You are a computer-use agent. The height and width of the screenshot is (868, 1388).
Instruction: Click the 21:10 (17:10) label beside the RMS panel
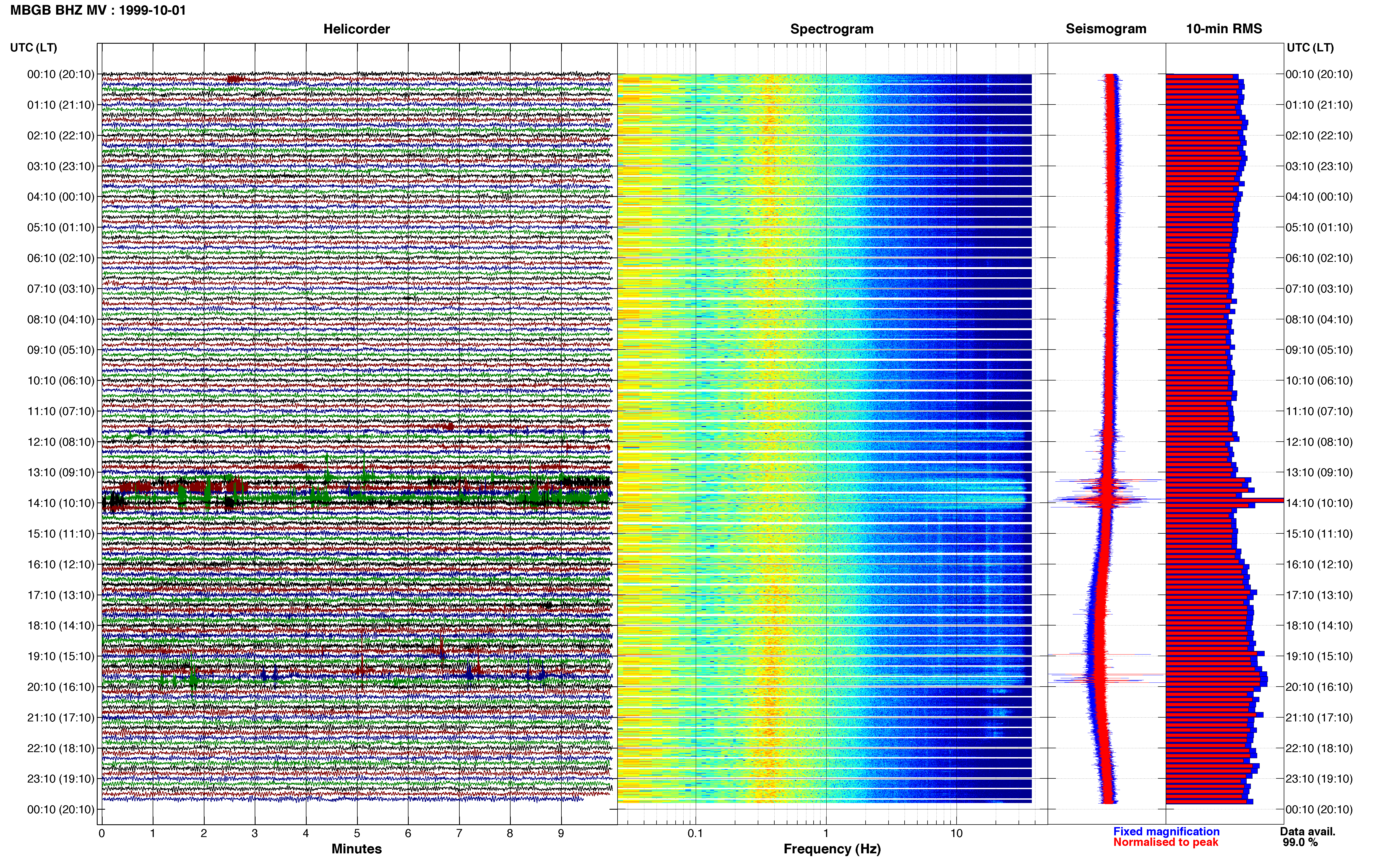coord(1319,718)
